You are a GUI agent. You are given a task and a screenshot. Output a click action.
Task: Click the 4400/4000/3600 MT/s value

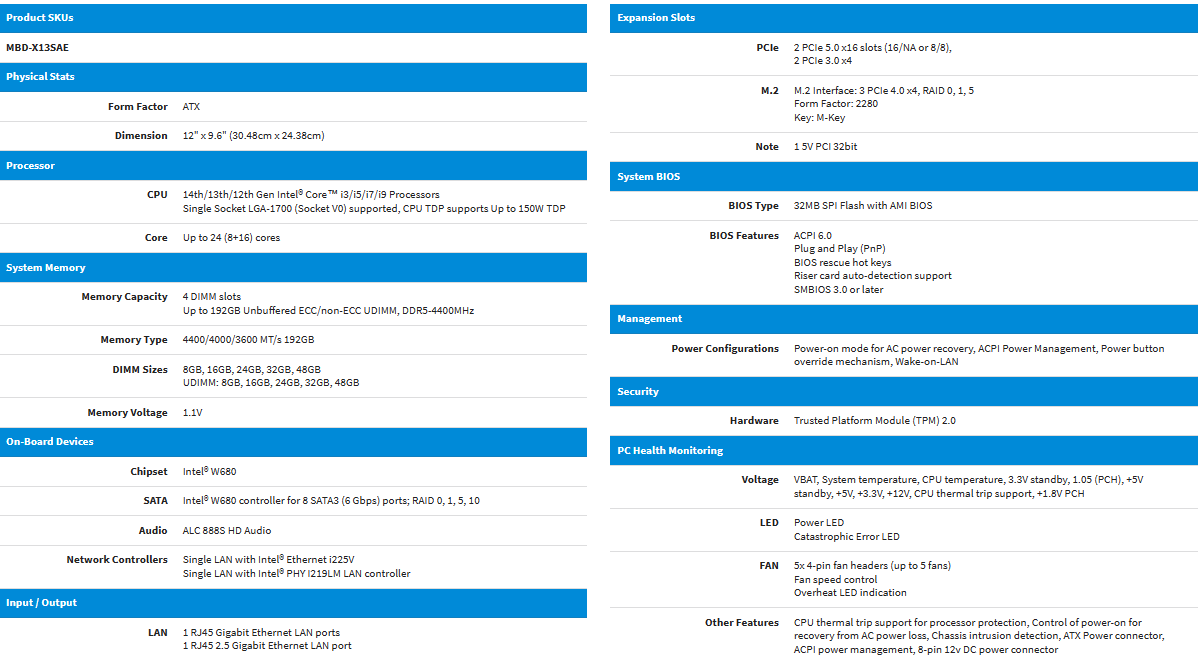tap(248, 339)
